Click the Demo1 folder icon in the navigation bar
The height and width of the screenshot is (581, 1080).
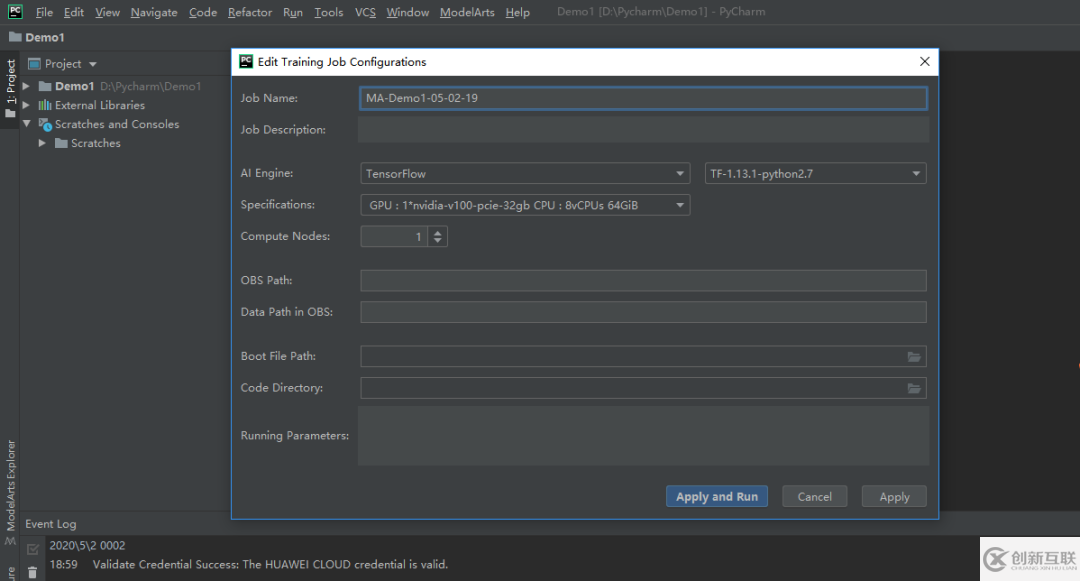tap(14, 37)
